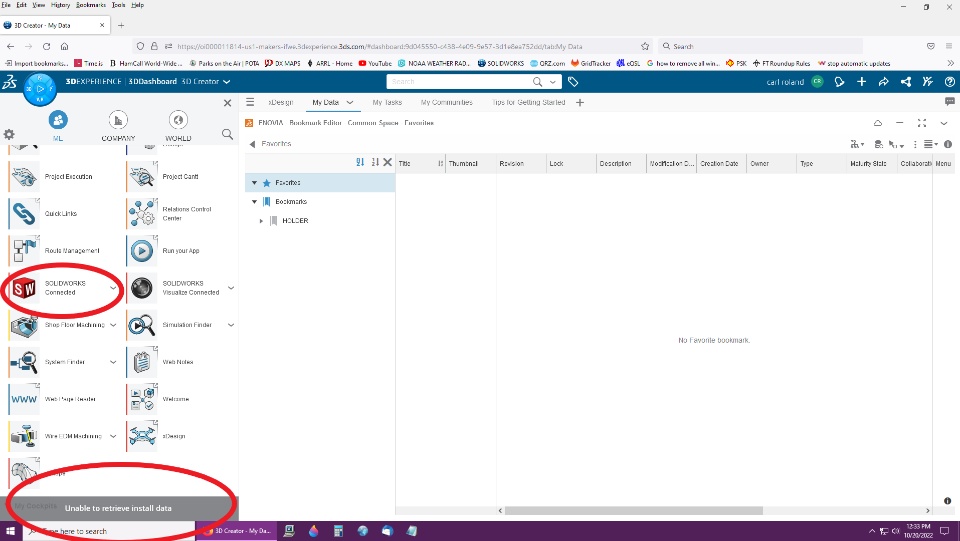Open the information icon in toolbar

click(948, 144)
